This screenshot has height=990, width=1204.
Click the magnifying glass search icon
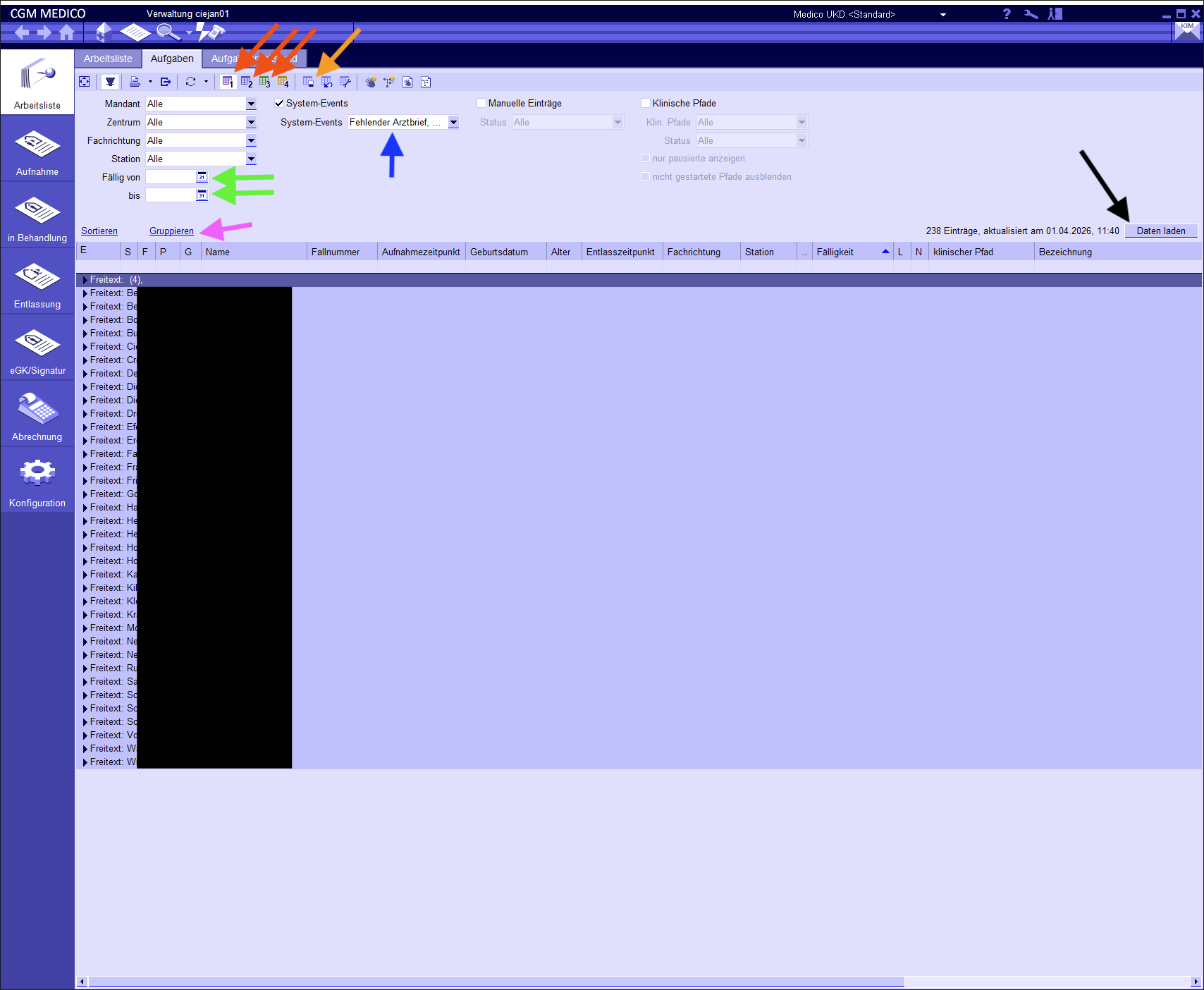(x=168, y=32)
